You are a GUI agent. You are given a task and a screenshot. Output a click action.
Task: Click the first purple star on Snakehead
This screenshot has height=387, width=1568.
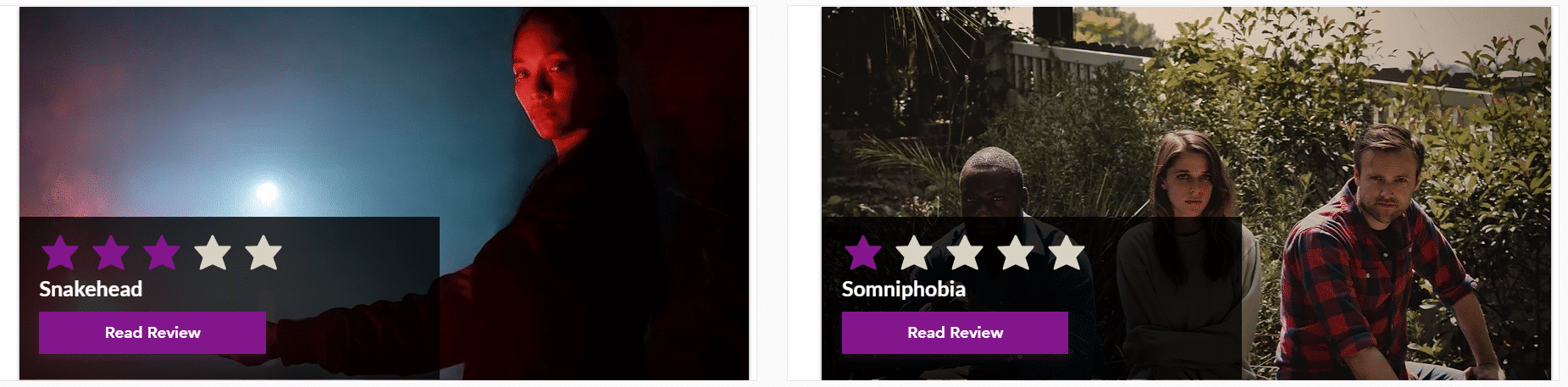point(60,252)
